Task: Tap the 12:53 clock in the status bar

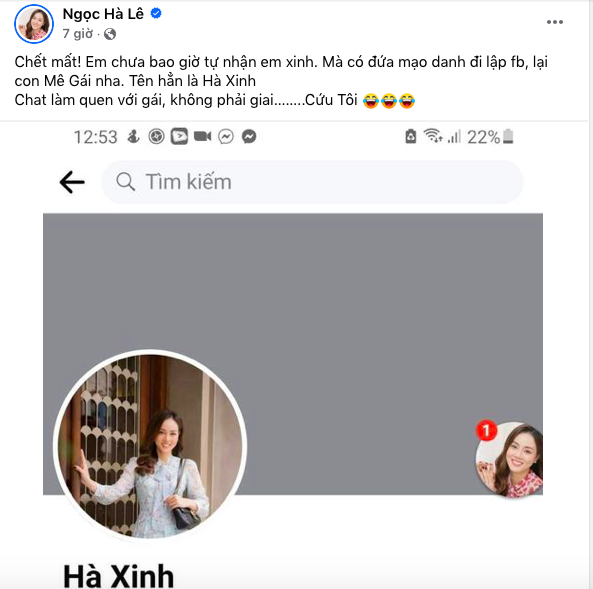Action: coord(95,137)
